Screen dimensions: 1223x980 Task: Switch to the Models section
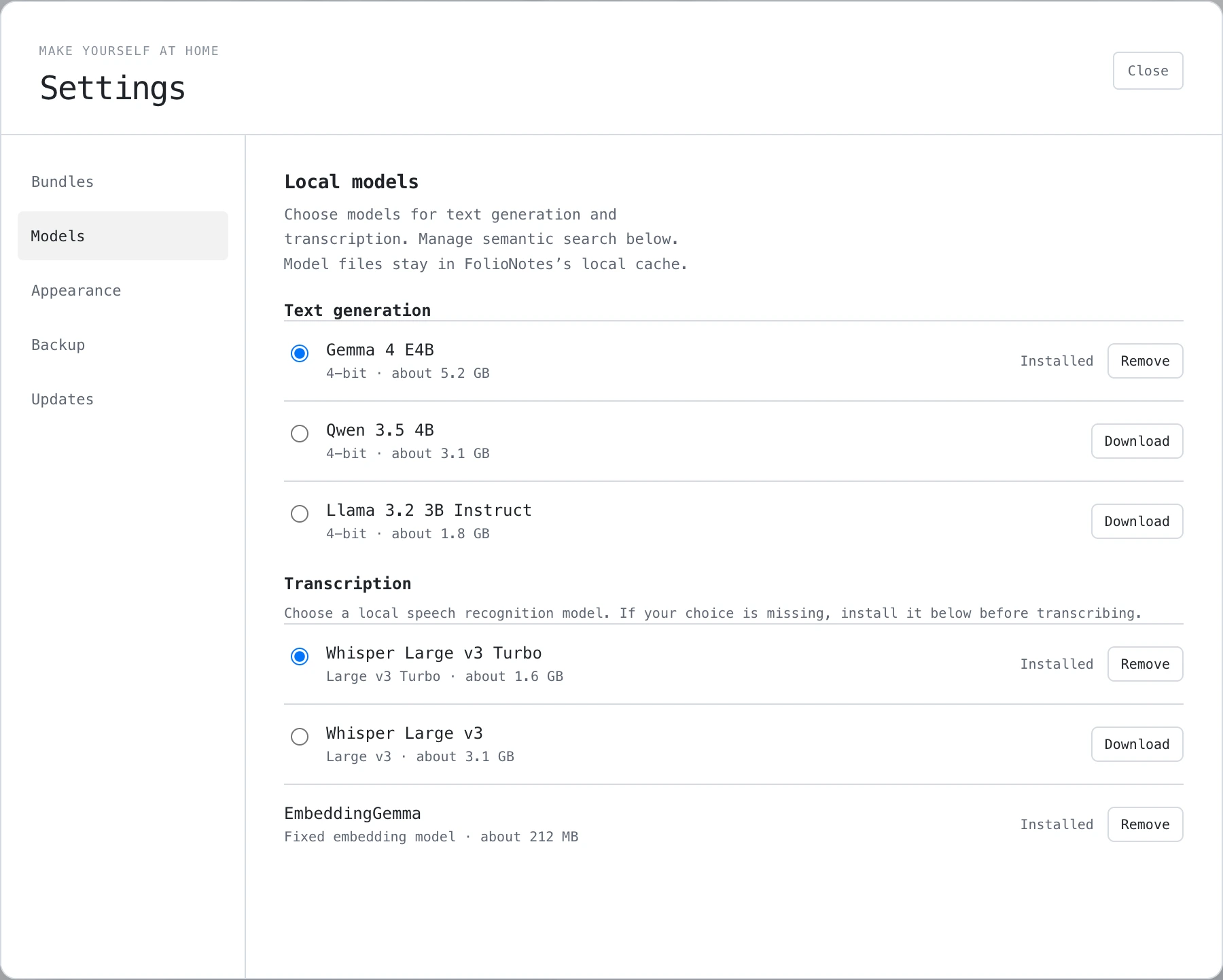[123, 236]
